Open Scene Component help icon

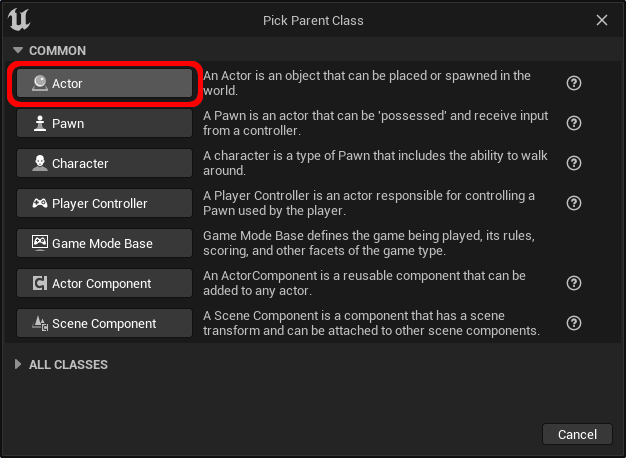click(574, 323)
